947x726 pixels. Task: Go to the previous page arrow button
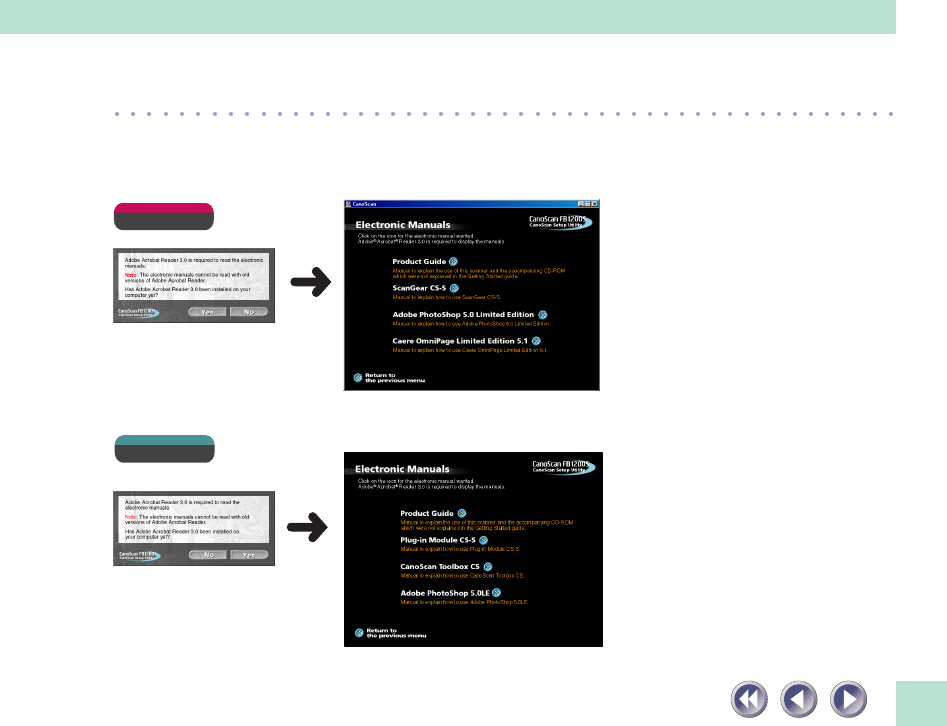tap(798, 699)
